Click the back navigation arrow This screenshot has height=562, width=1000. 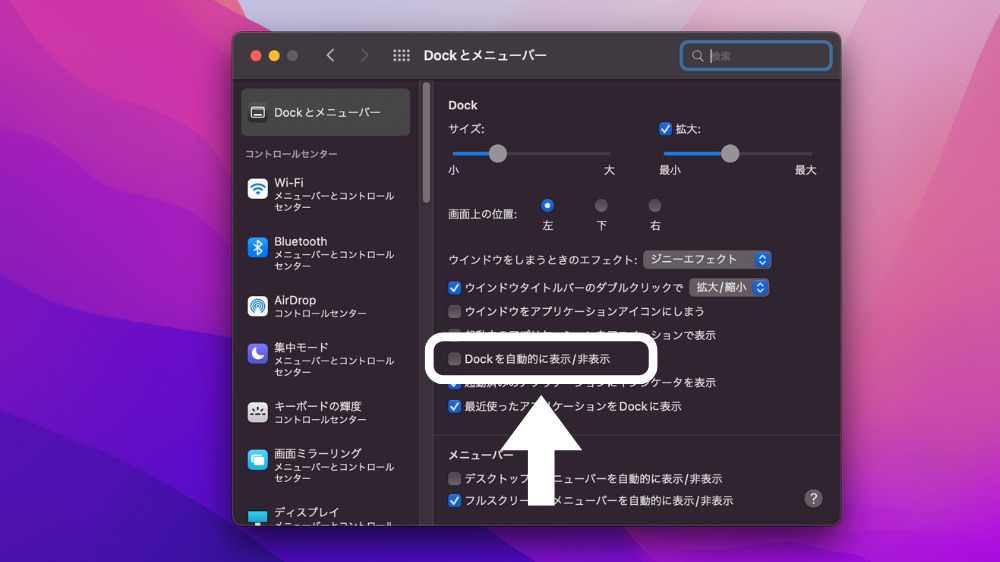330,55
